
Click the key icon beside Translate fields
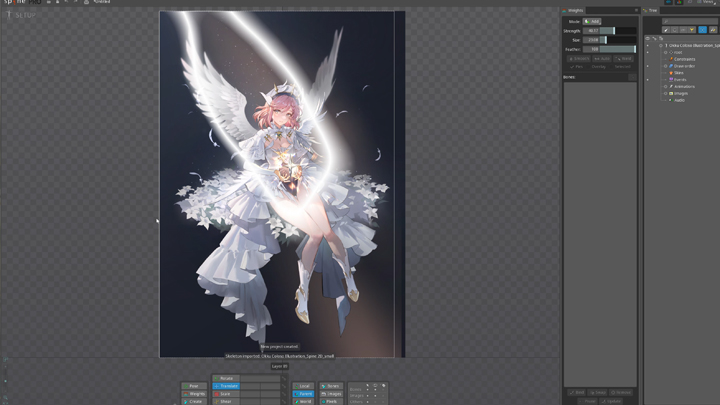[x=284, y=386]
